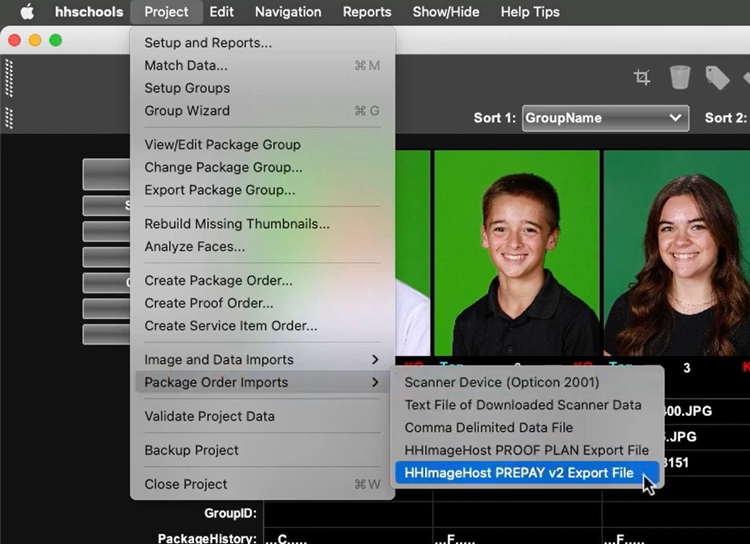Choose Backup Project
The image size is (750, 544).
[x=262, y=450]
